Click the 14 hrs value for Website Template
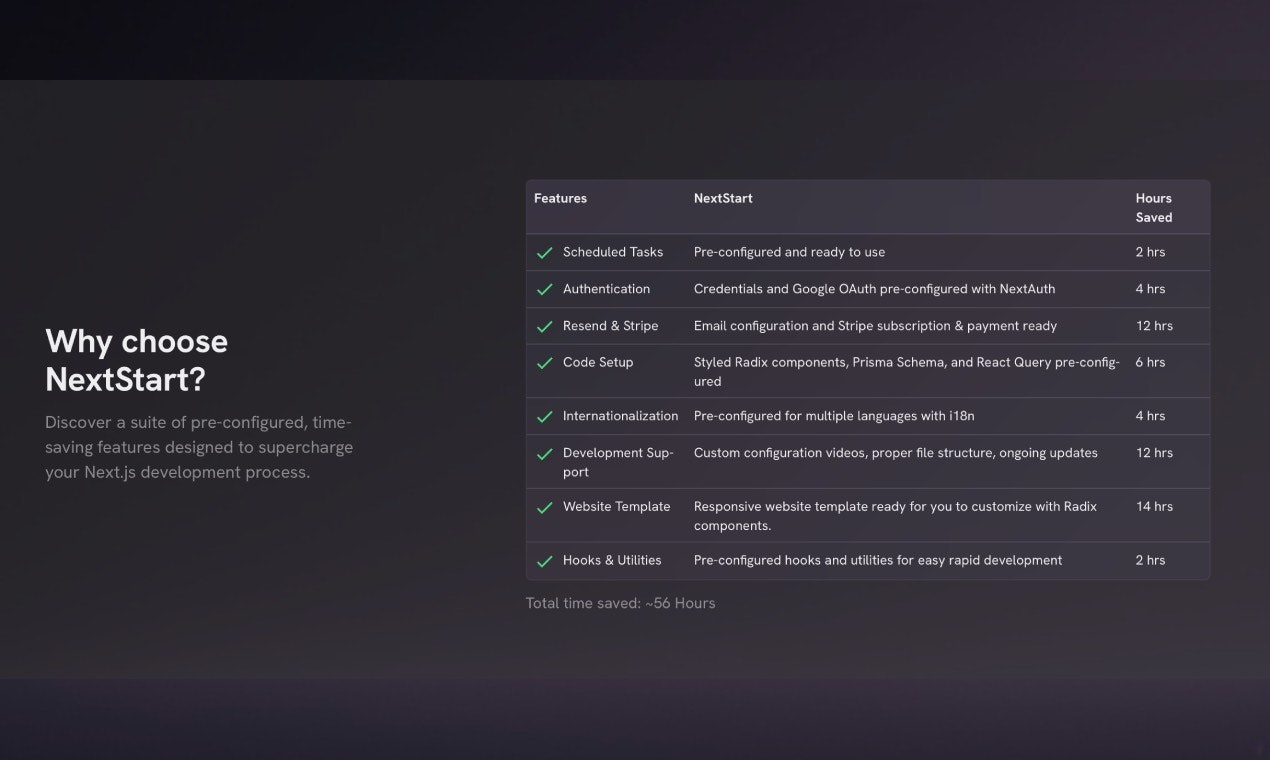The width and height of the screenshot is (1270, 760). [1154, 507]
